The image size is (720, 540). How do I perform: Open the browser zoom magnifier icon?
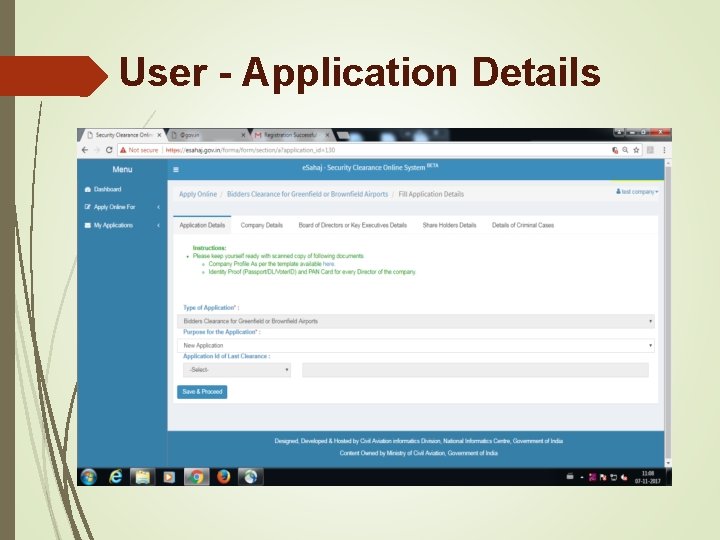pyautogui.click(x=625, y=150)
